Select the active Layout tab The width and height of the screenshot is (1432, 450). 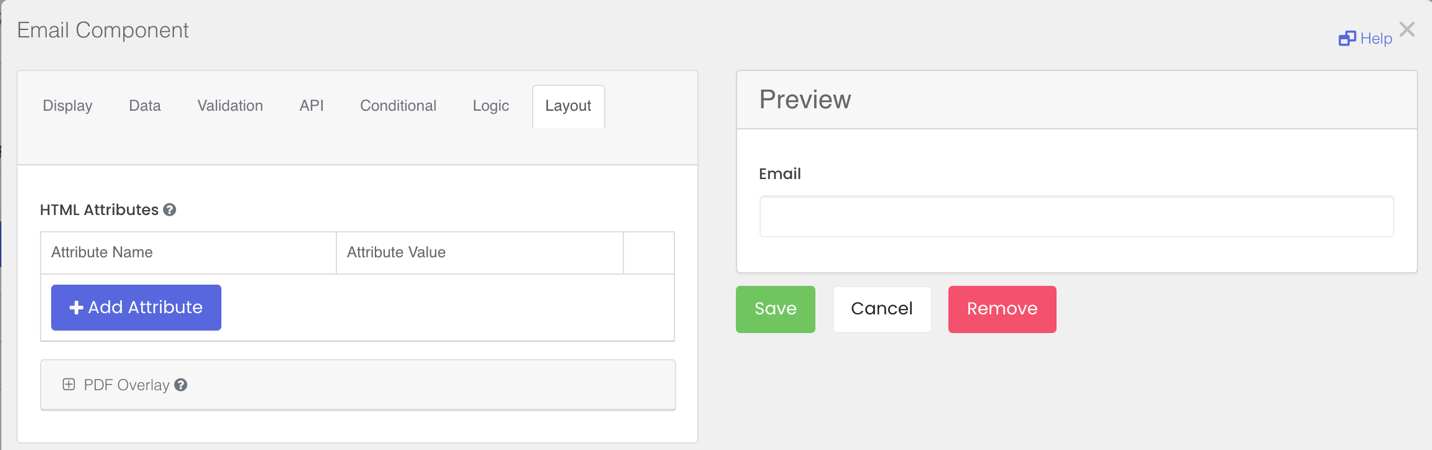click(568, 106)
